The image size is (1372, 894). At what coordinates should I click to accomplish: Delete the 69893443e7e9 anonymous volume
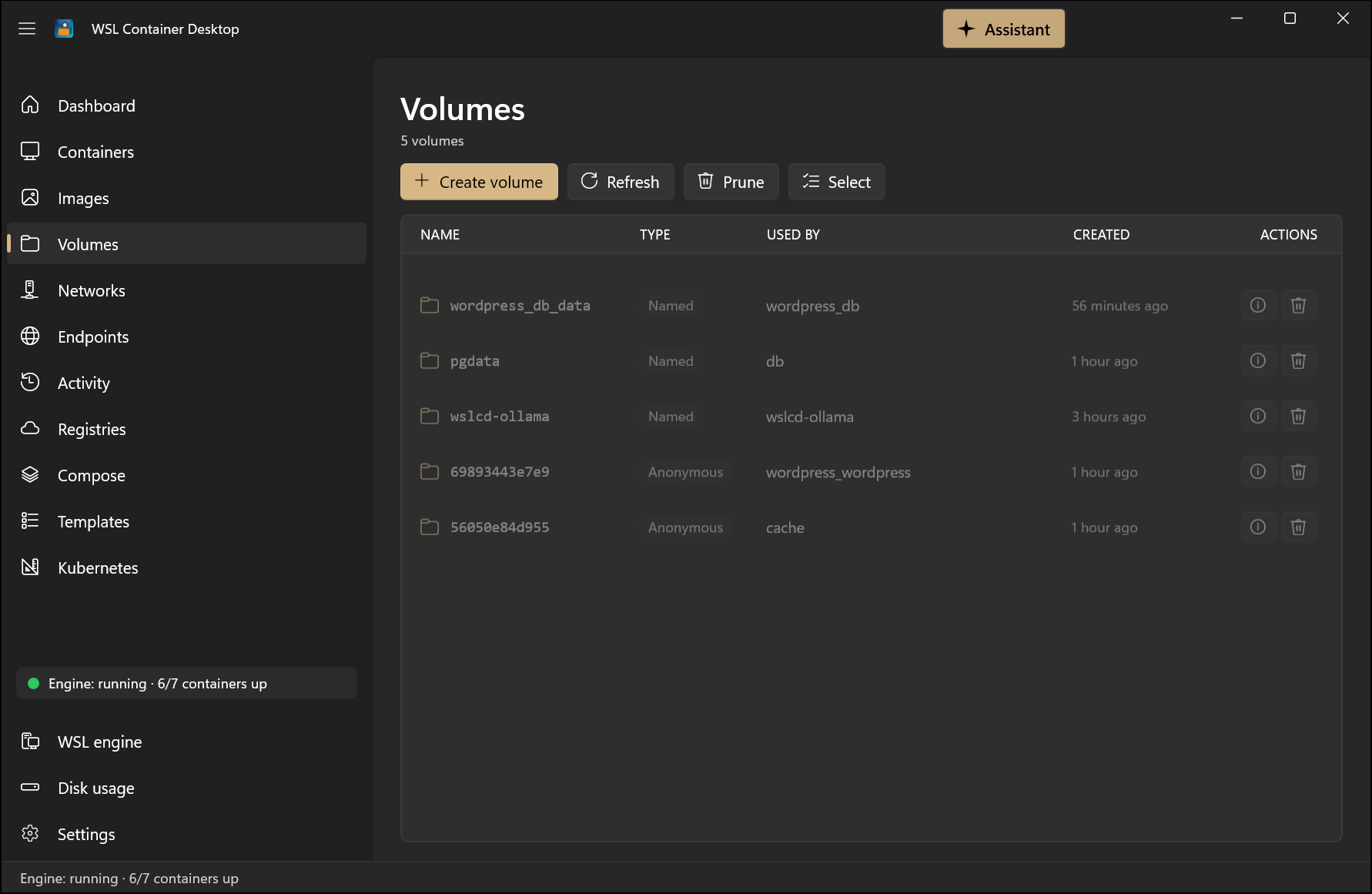(1298, 472)
